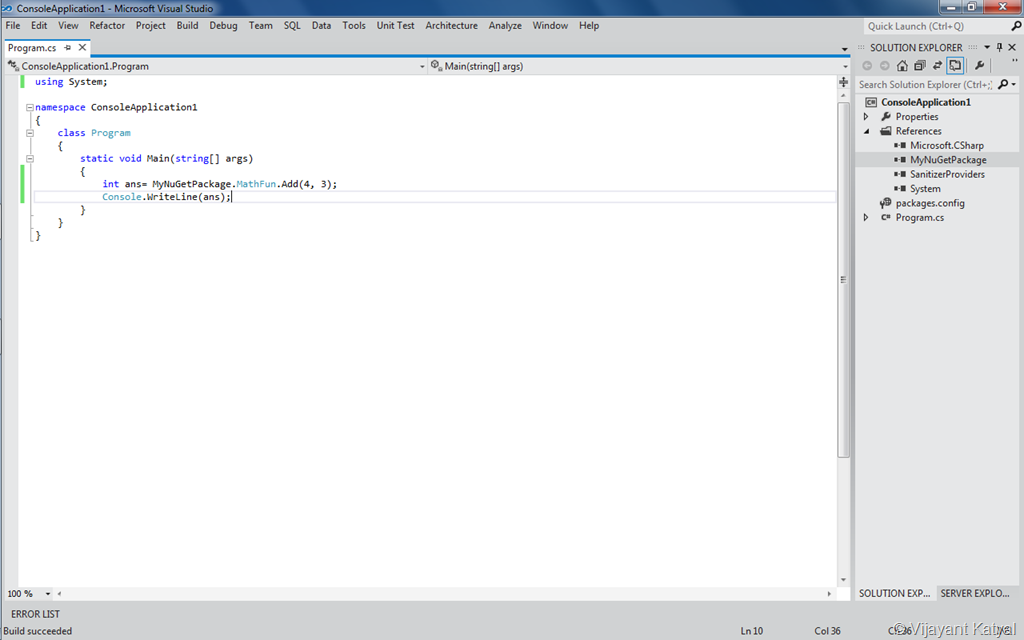Open the Tools menu
Viewport: 1024px width, 640px height.
[x=354, y=25]
